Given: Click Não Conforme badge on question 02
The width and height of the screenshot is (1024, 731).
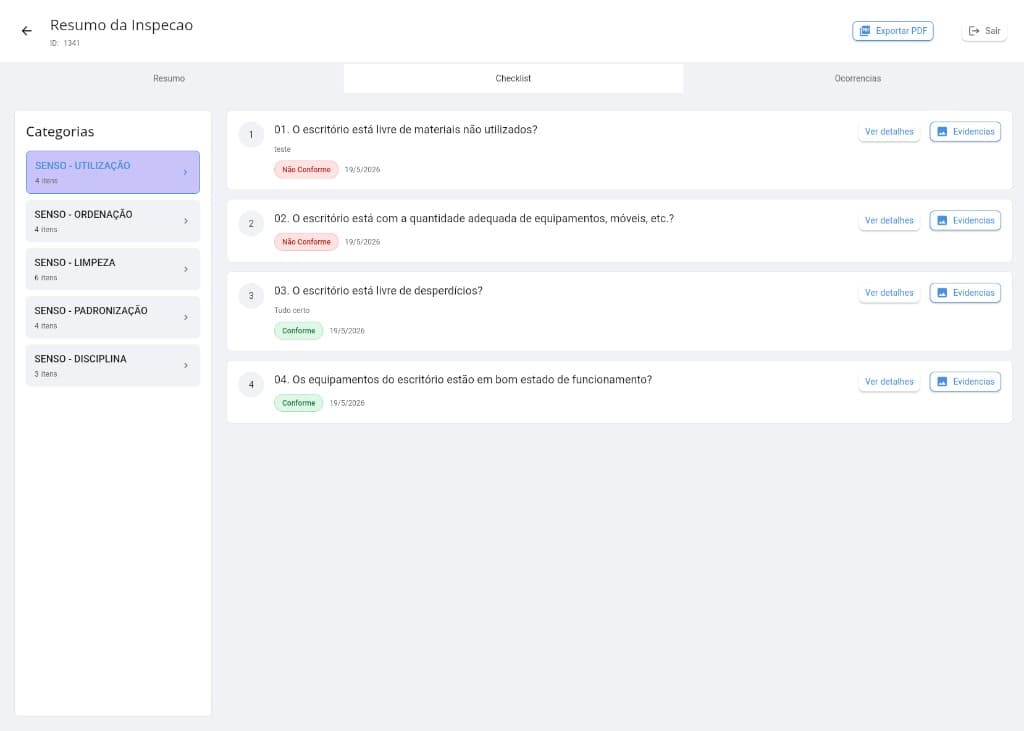Looking at the screenshot, I should tap(306, 242).
